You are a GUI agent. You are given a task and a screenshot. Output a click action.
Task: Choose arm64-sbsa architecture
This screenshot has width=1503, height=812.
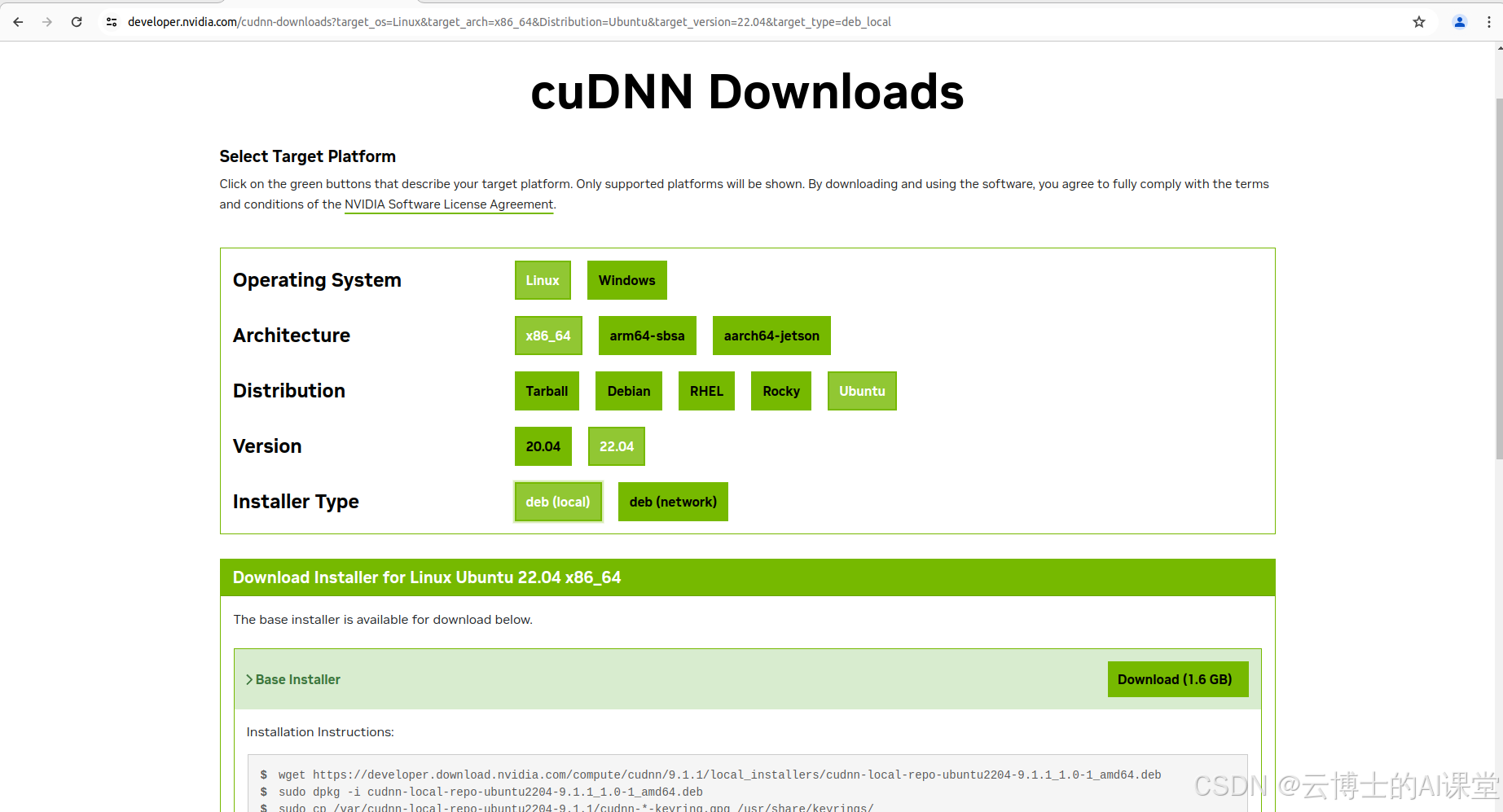click(647, 336)
